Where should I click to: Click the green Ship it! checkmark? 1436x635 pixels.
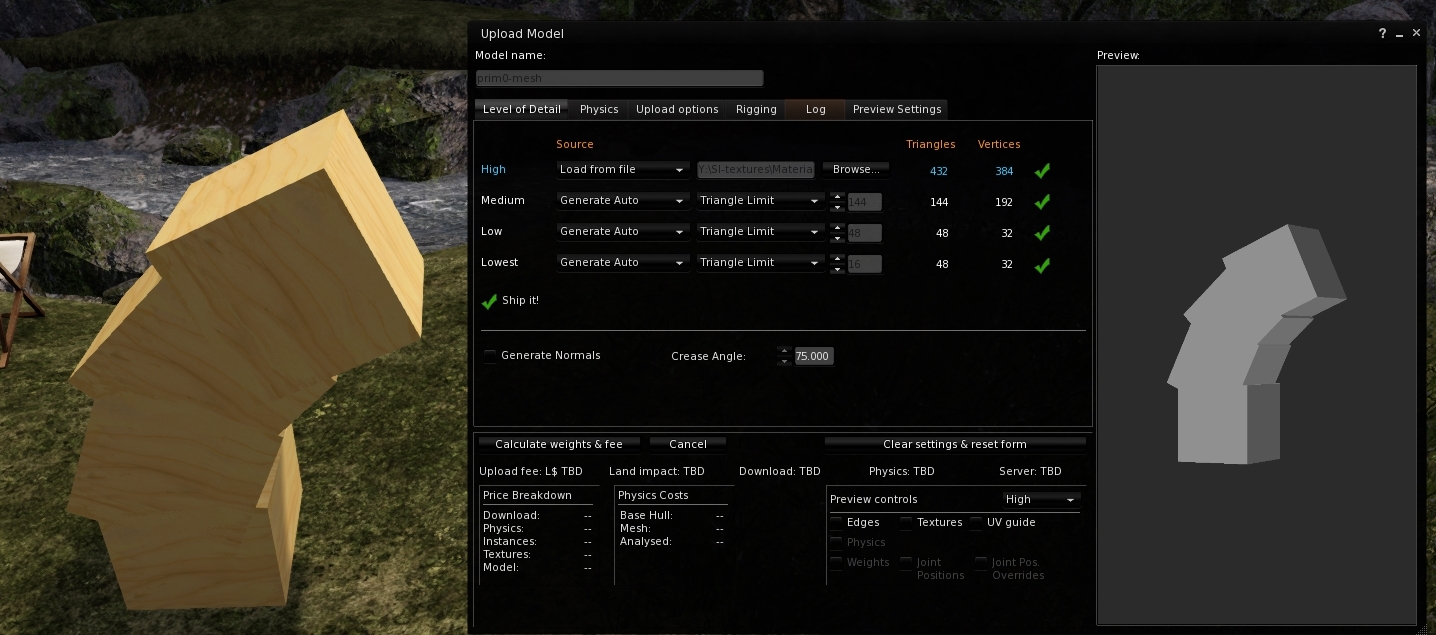point(489,301)
